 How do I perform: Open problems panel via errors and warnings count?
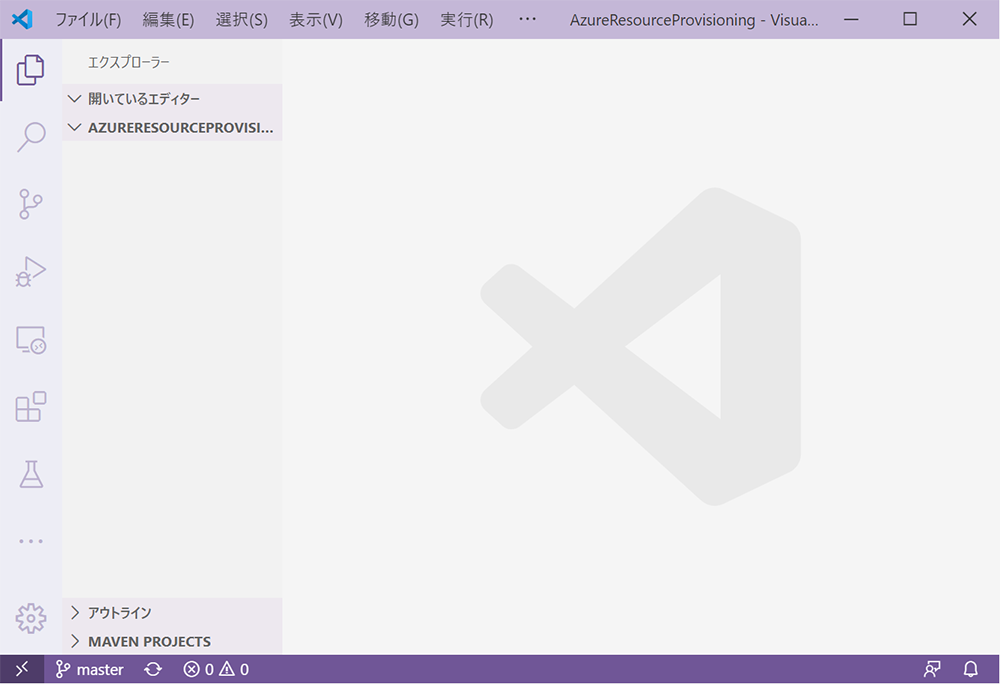(216, 669)
